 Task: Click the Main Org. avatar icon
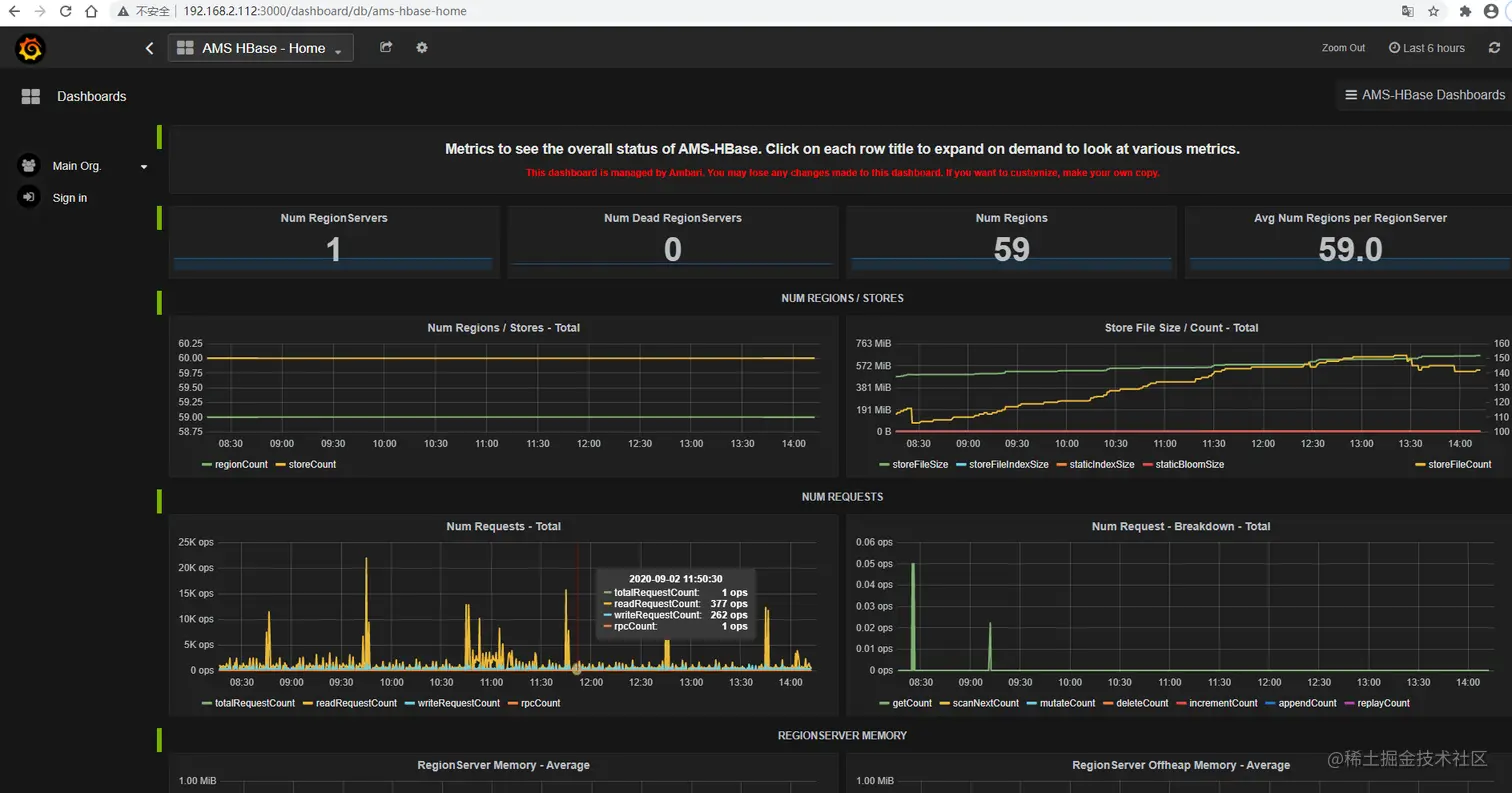(x=29, y=166)
